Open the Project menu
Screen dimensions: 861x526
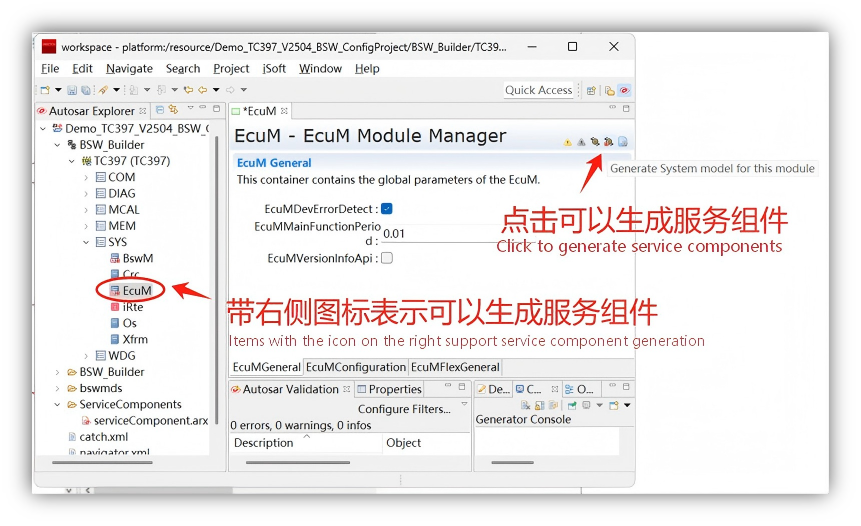[x=231, y=69]
